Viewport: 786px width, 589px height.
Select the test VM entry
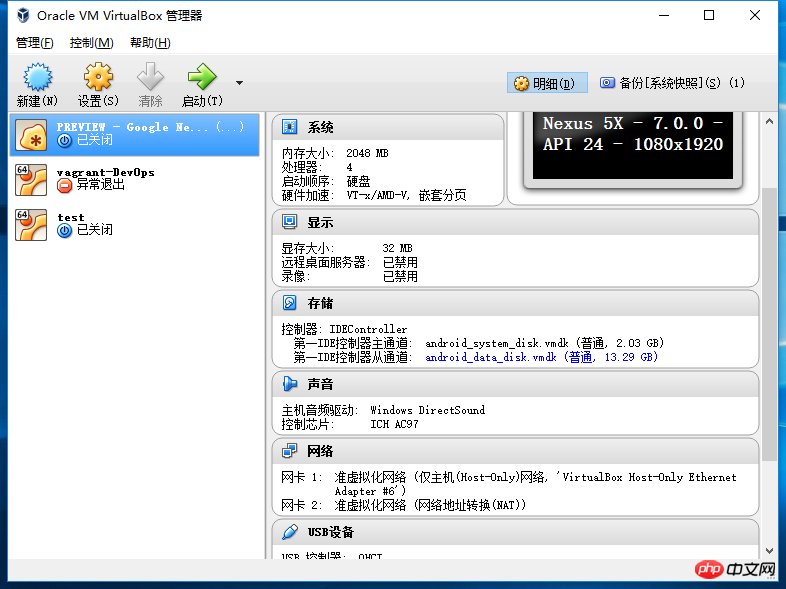coord(134,225)
